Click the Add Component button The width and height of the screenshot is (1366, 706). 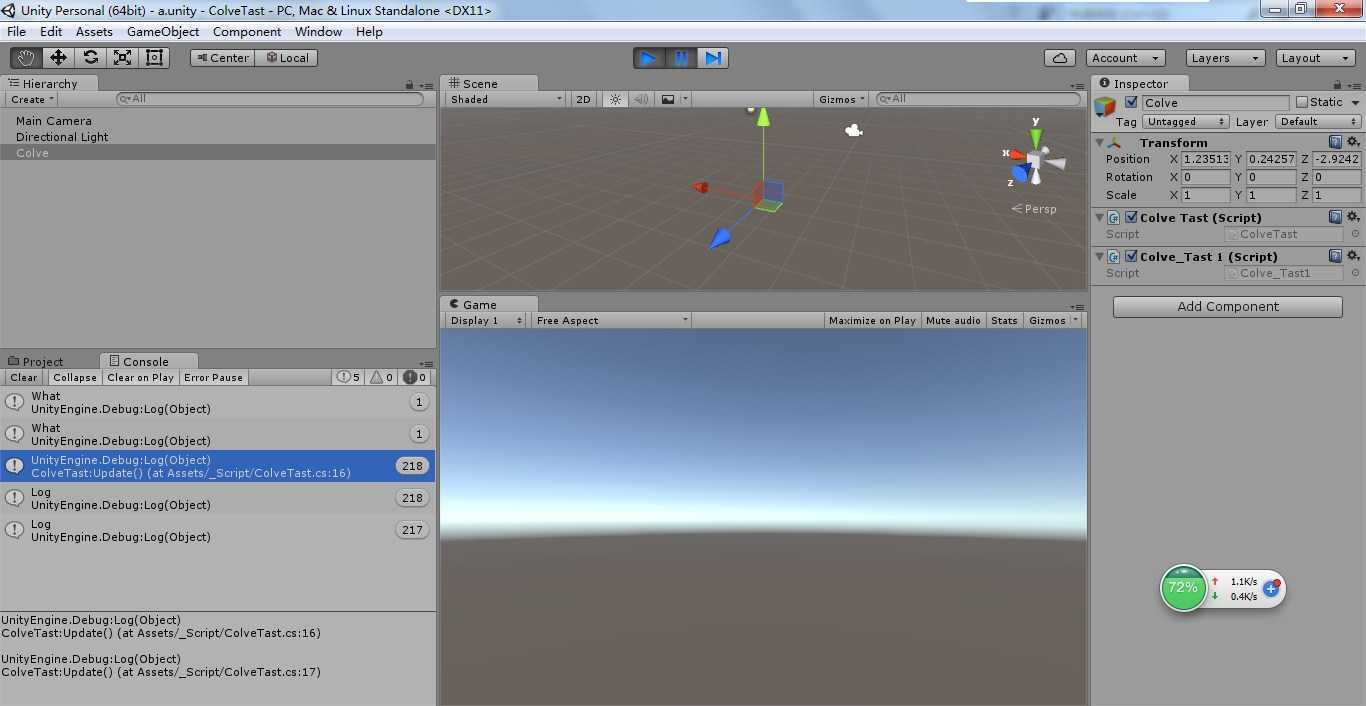coord(1227,307)
